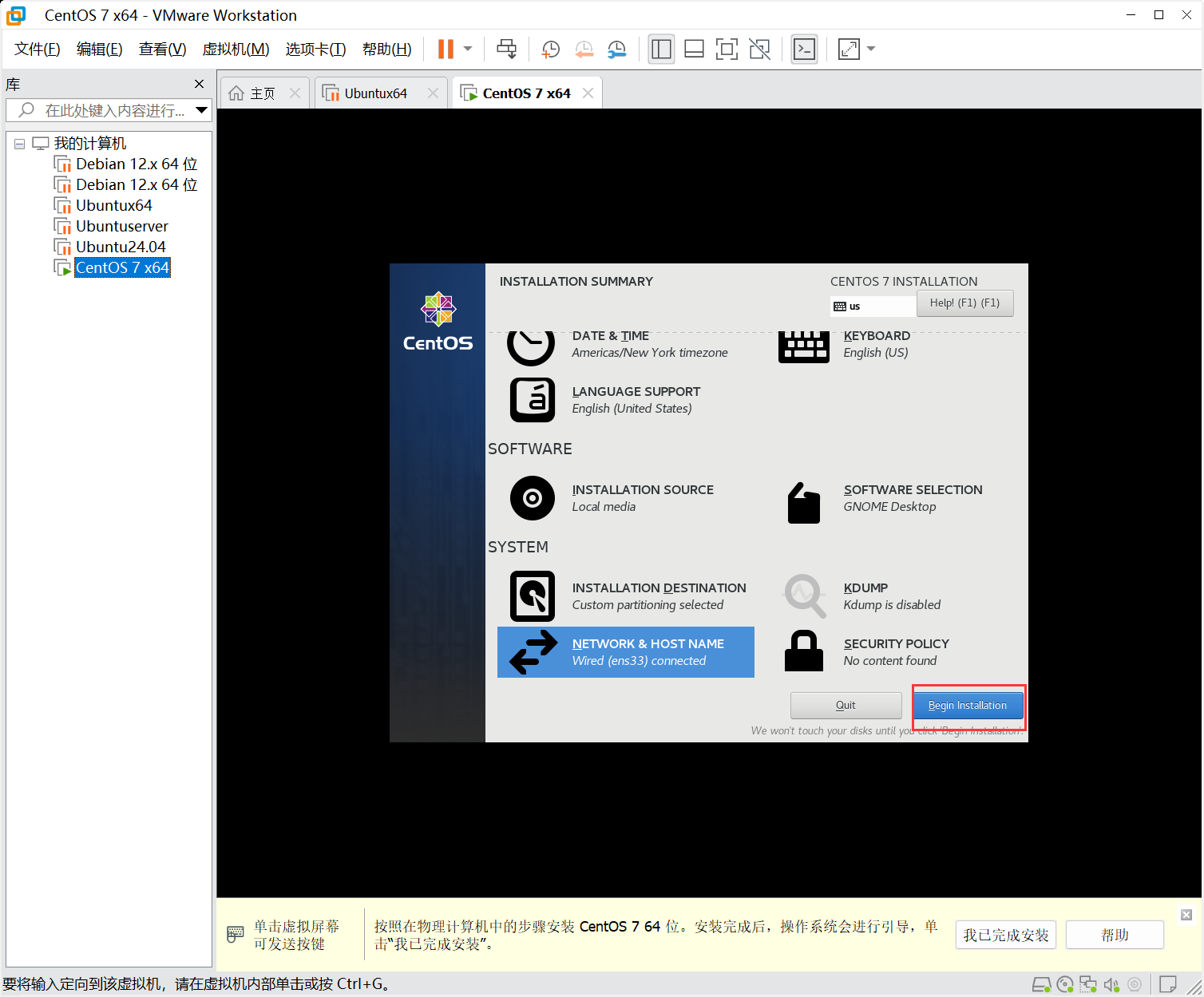1204x997 pixels.
Task: Click the Begin Installation button
Action: [968, 706]
